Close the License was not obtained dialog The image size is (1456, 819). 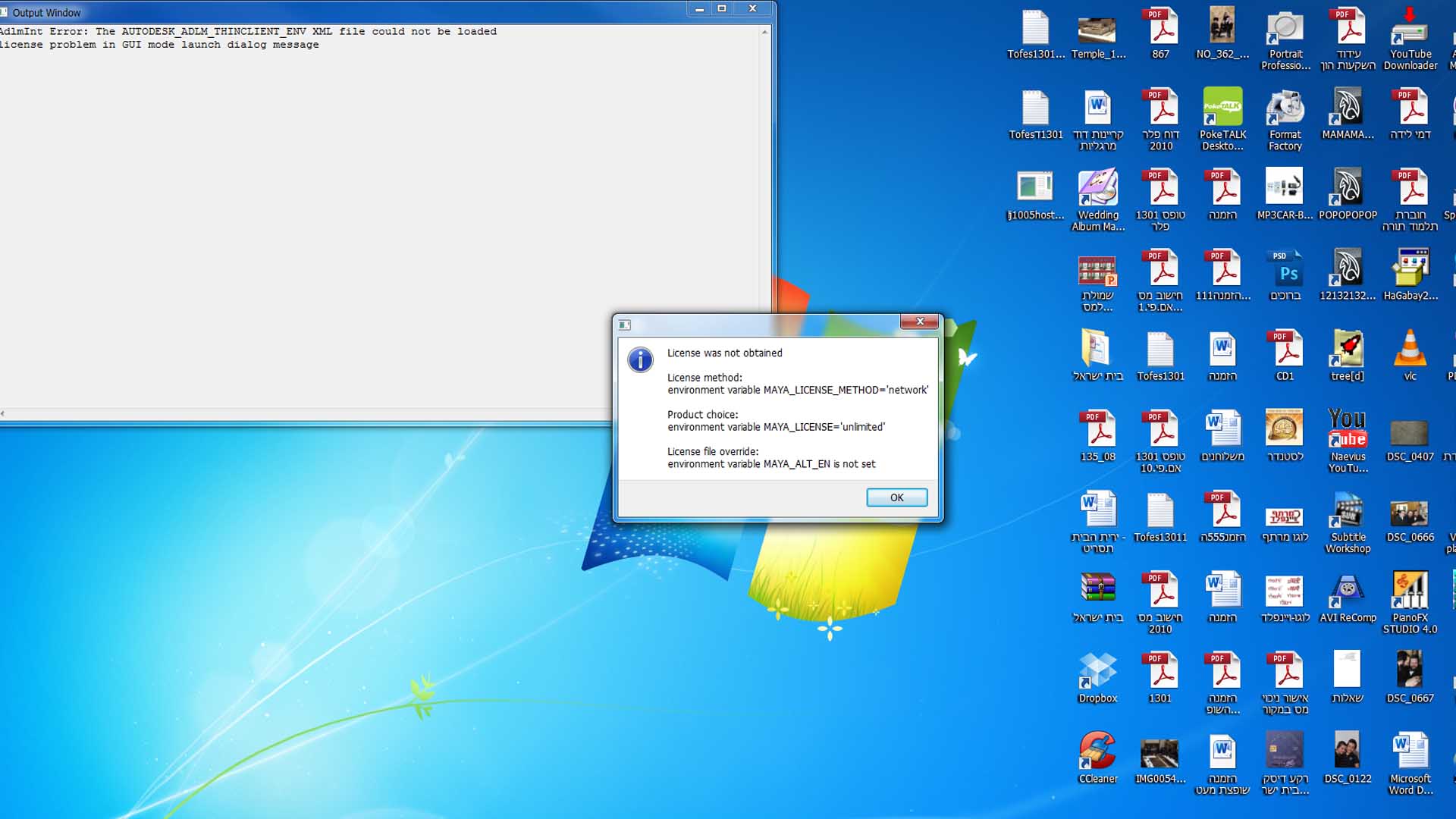click(919, 322)
